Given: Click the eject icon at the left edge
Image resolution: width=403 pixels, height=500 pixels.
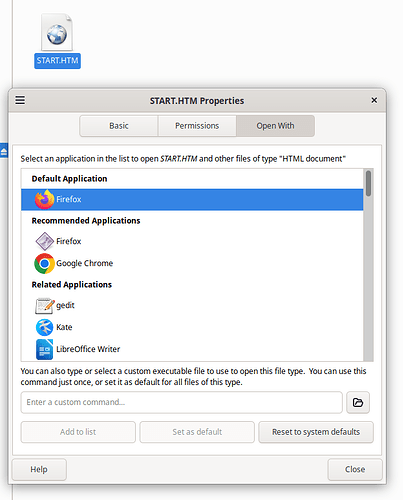Looking at the screenshot, I should click(4, 151).
